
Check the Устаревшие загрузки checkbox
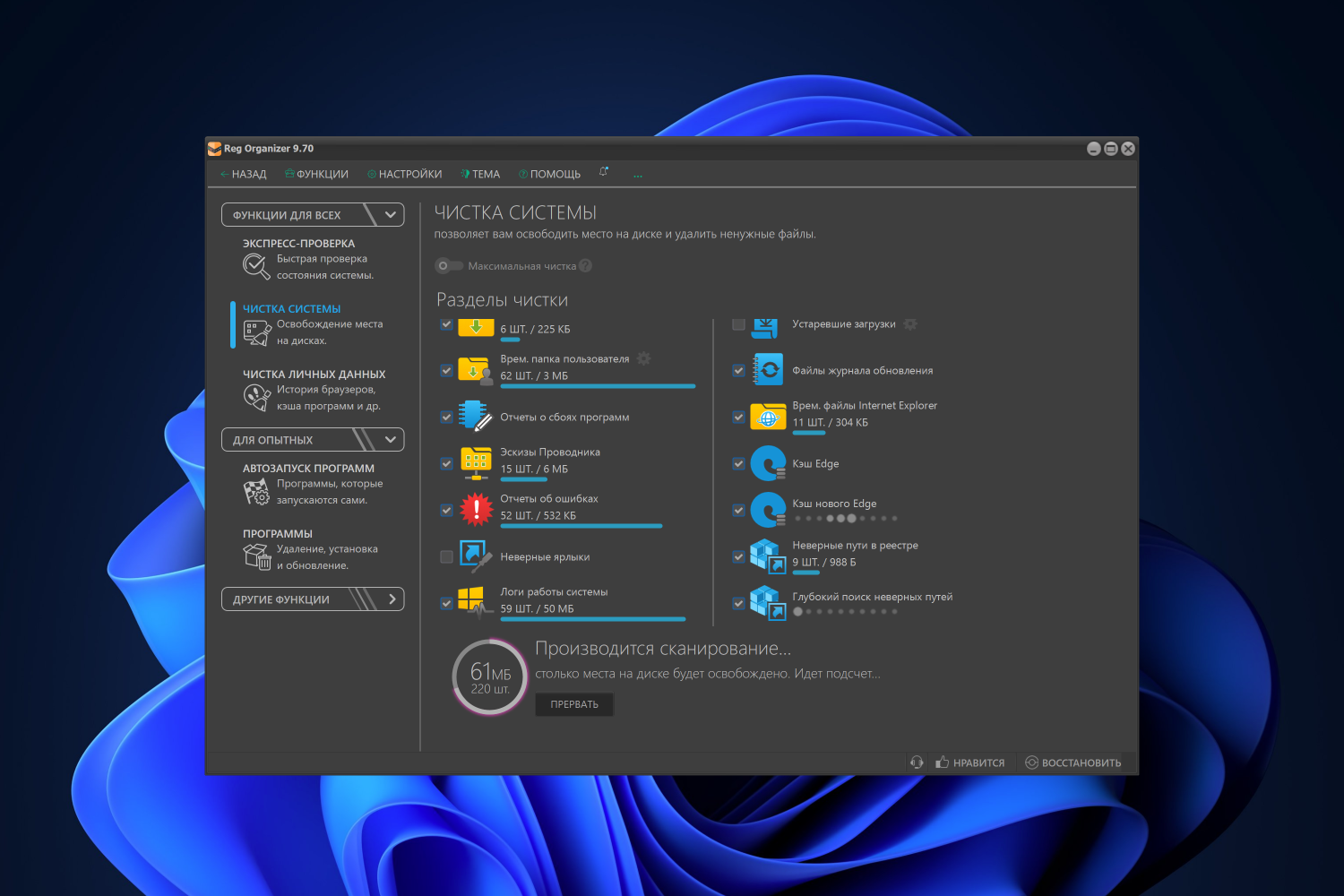(738, 324)
